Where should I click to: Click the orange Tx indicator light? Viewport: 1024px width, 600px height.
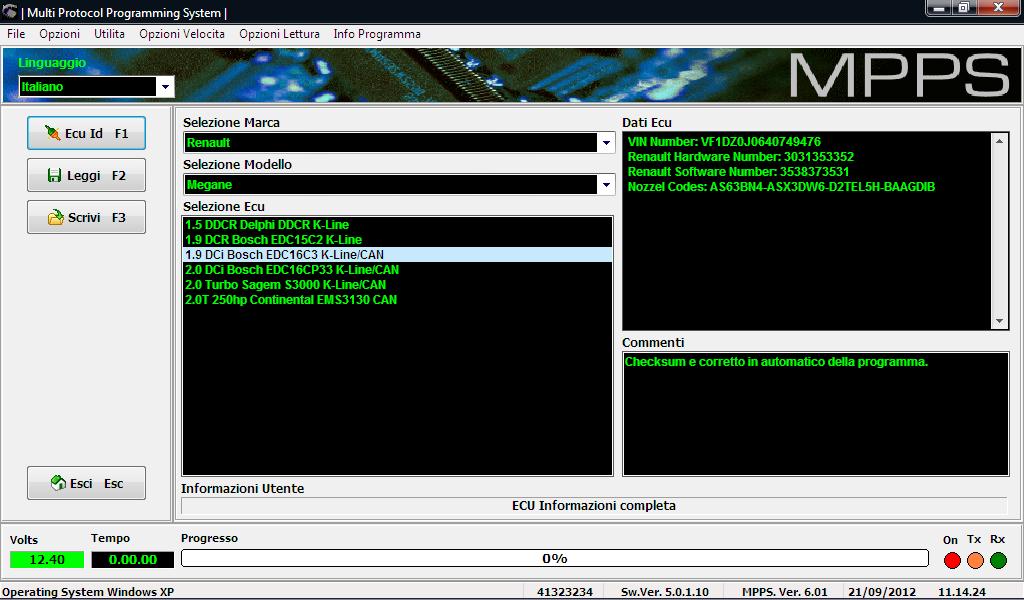coord(975,560)
